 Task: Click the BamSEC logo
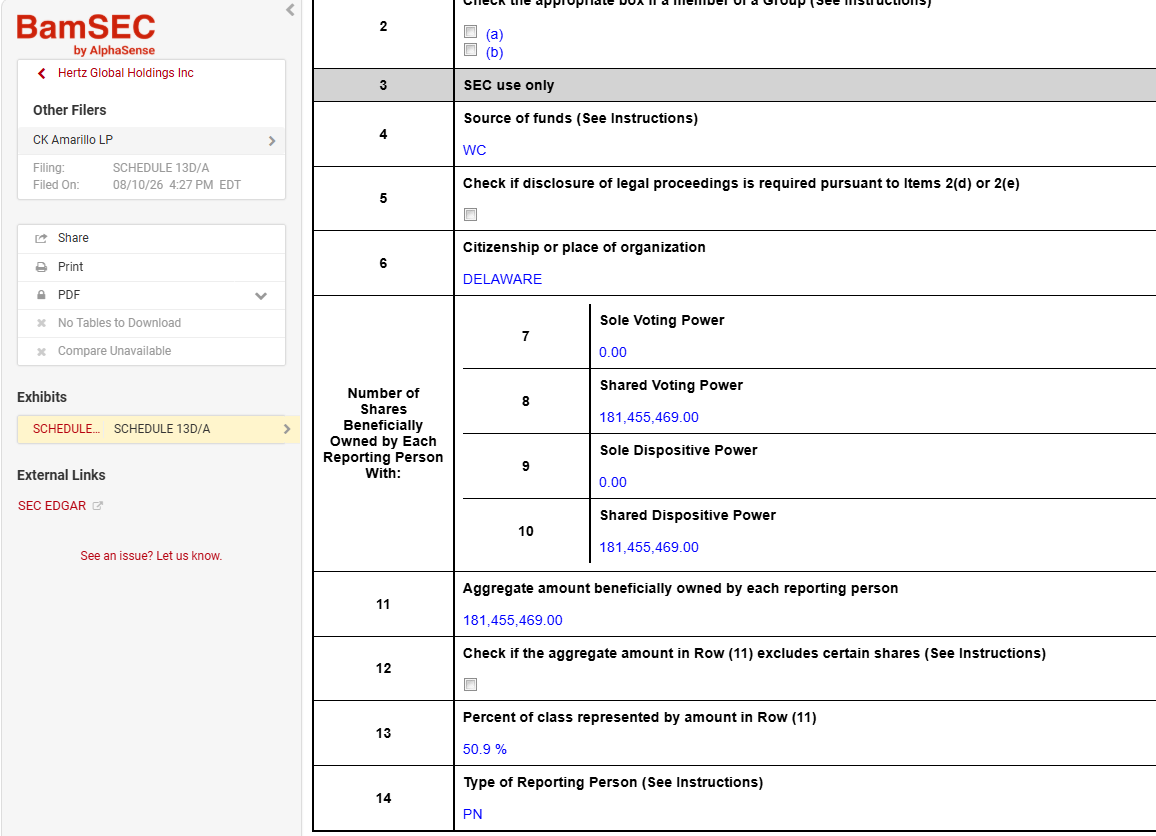coord(86,34)
